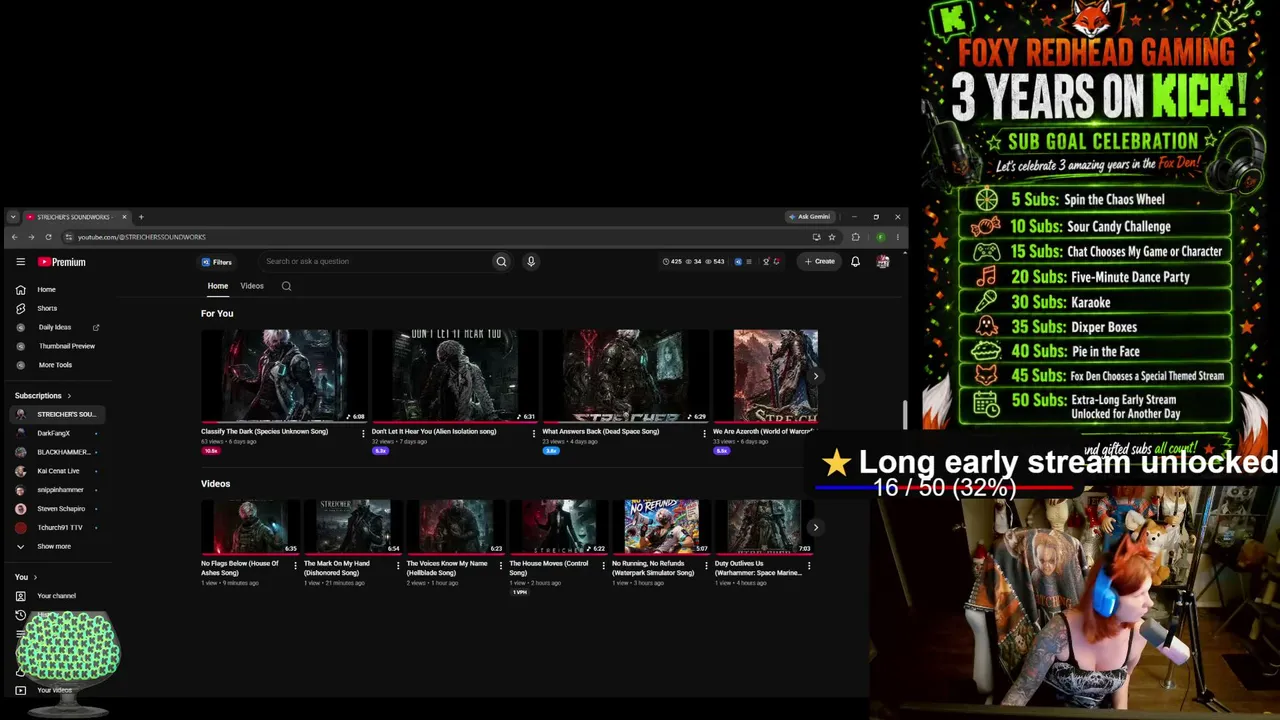The width and height of the screenshot is (1280, 720).
Task: Play the No Running, No Refunds thumbnail
Action: coord(661,526)
